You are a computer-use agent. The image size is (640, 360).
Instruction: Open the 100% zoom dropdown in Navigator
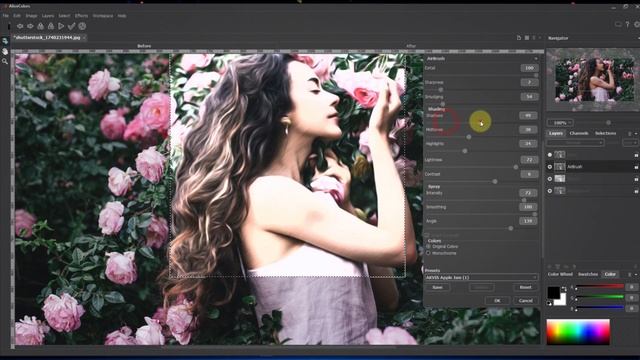(560, 122)
